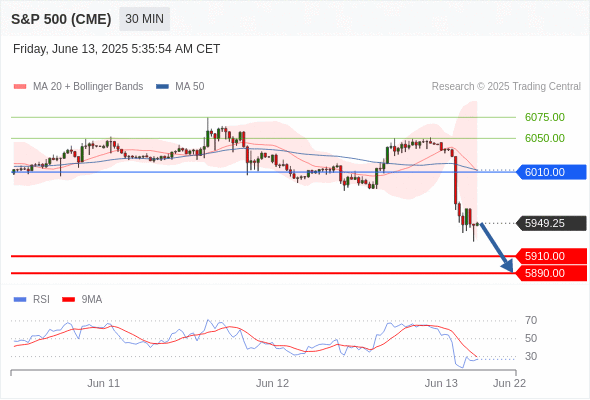Click the 5890.00 support price tag
Viewport: 590px width, 400px height.
click(551, 273)
